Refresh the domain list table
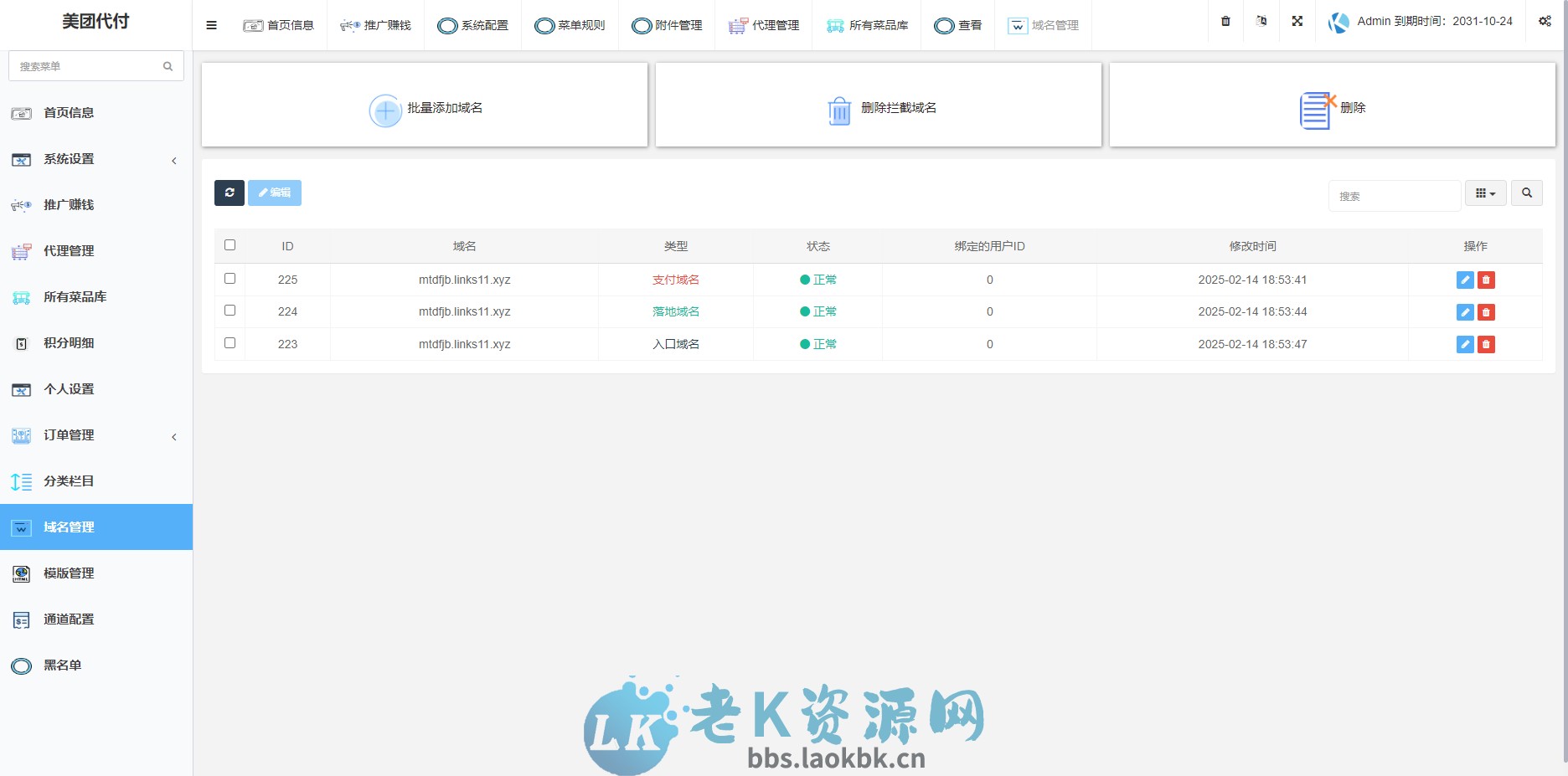The width and height of the screenshot is (1568, 776). point(230,193)
